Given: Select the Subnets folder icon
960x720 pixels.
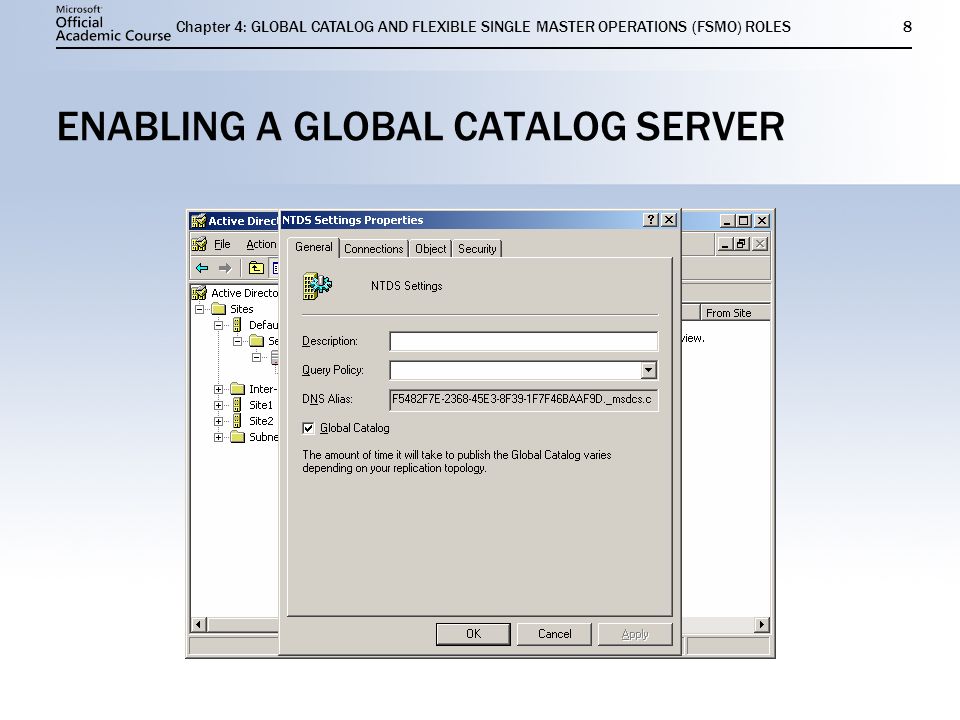Looking at the screenshot, I should click(x=238, y=437).
